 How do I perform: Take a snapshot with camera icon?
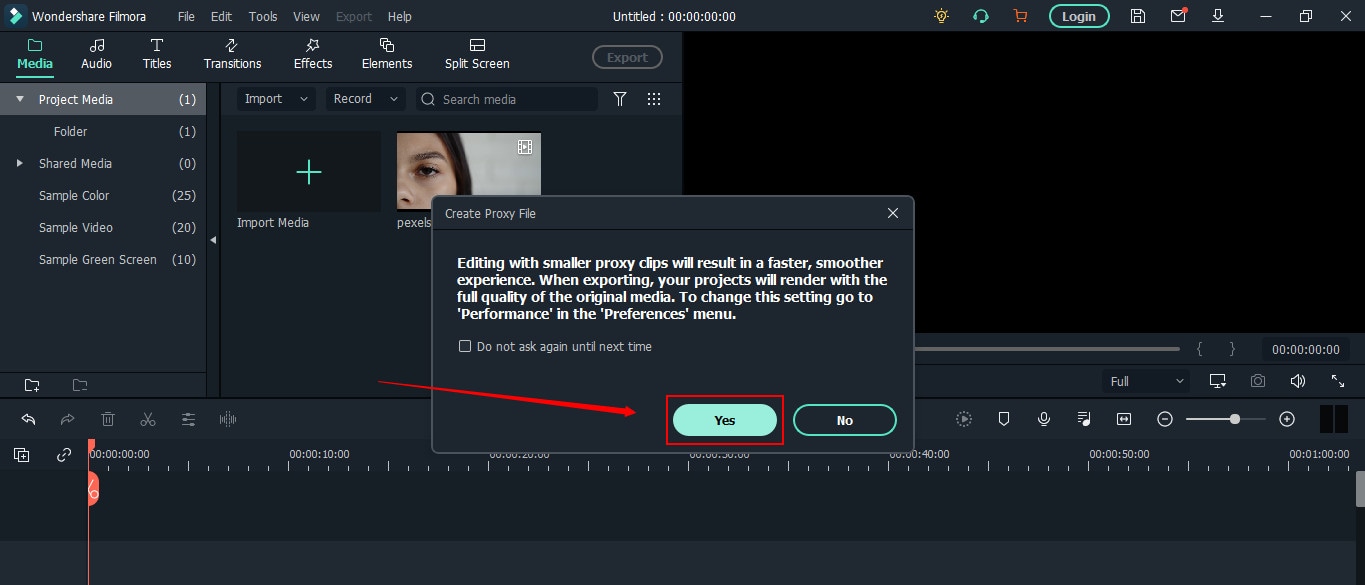click(x=1258, y=381)
